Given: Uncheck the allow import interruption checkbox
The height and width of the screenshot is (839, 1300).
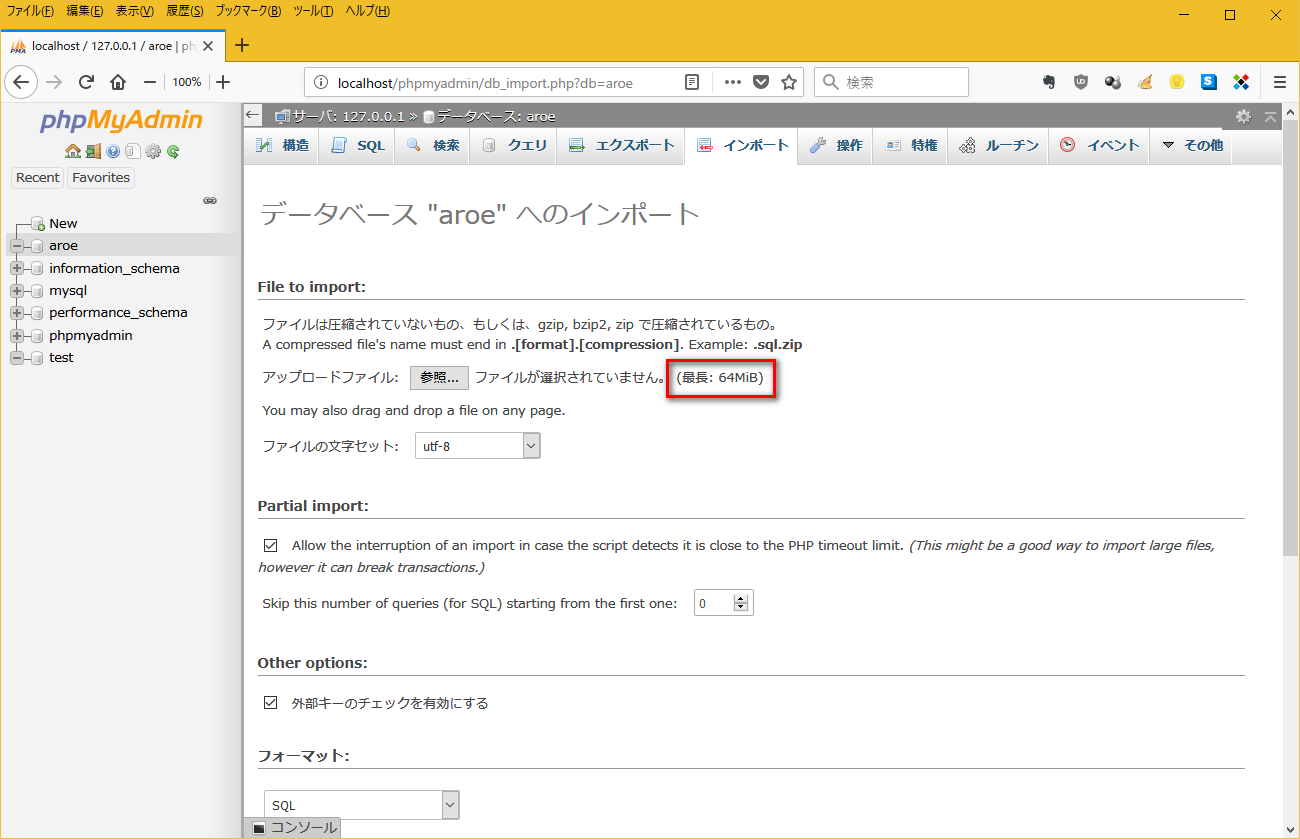Looking at the screenshot, I should coord(270,546).
